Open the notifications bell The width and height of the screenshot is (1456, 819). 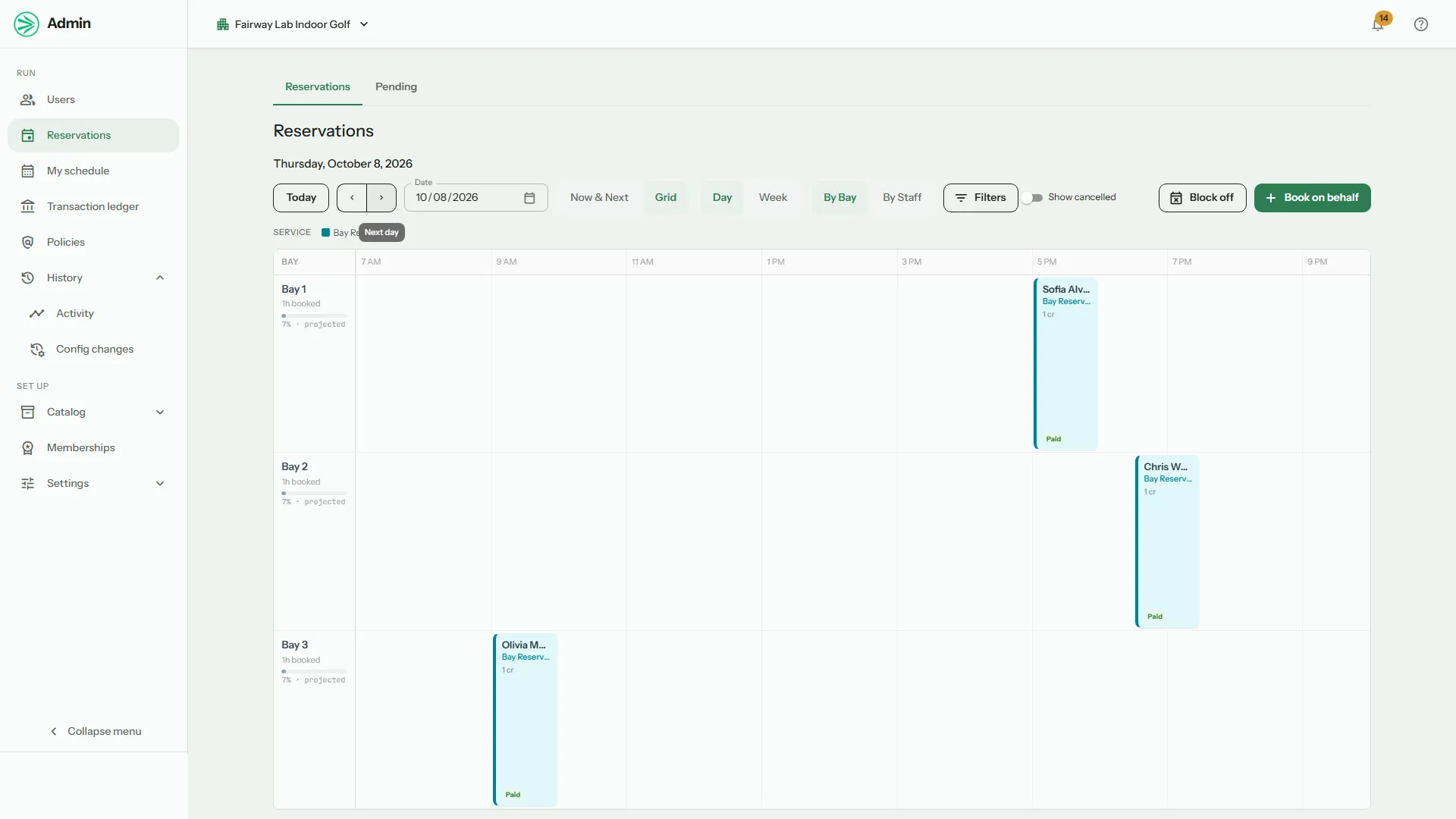pyautogui.click(x=1378, y=24)
